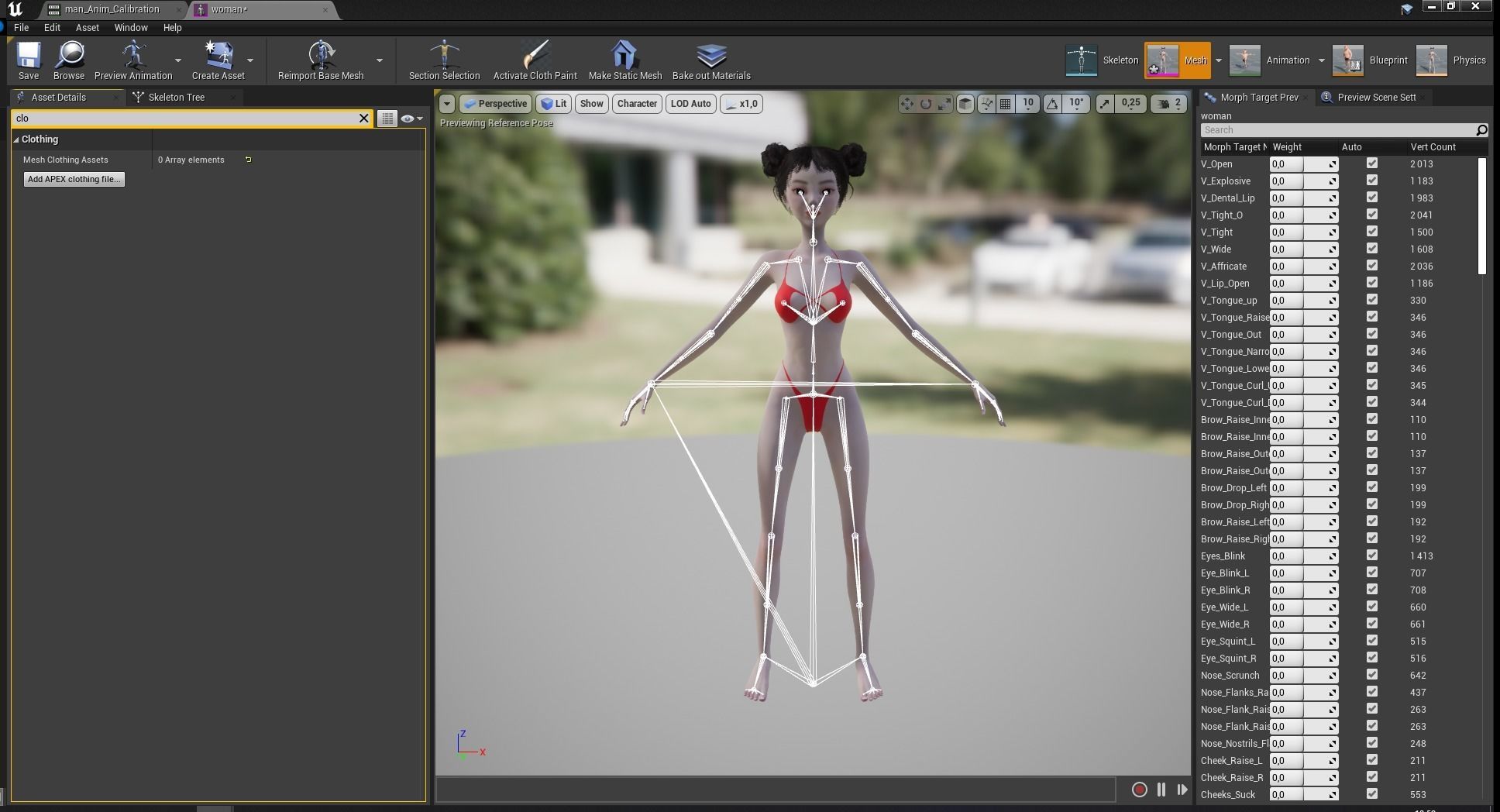Click reset arrow beside 0 Array elements
The image size is (1500, 812).
[x=248, y=160]
